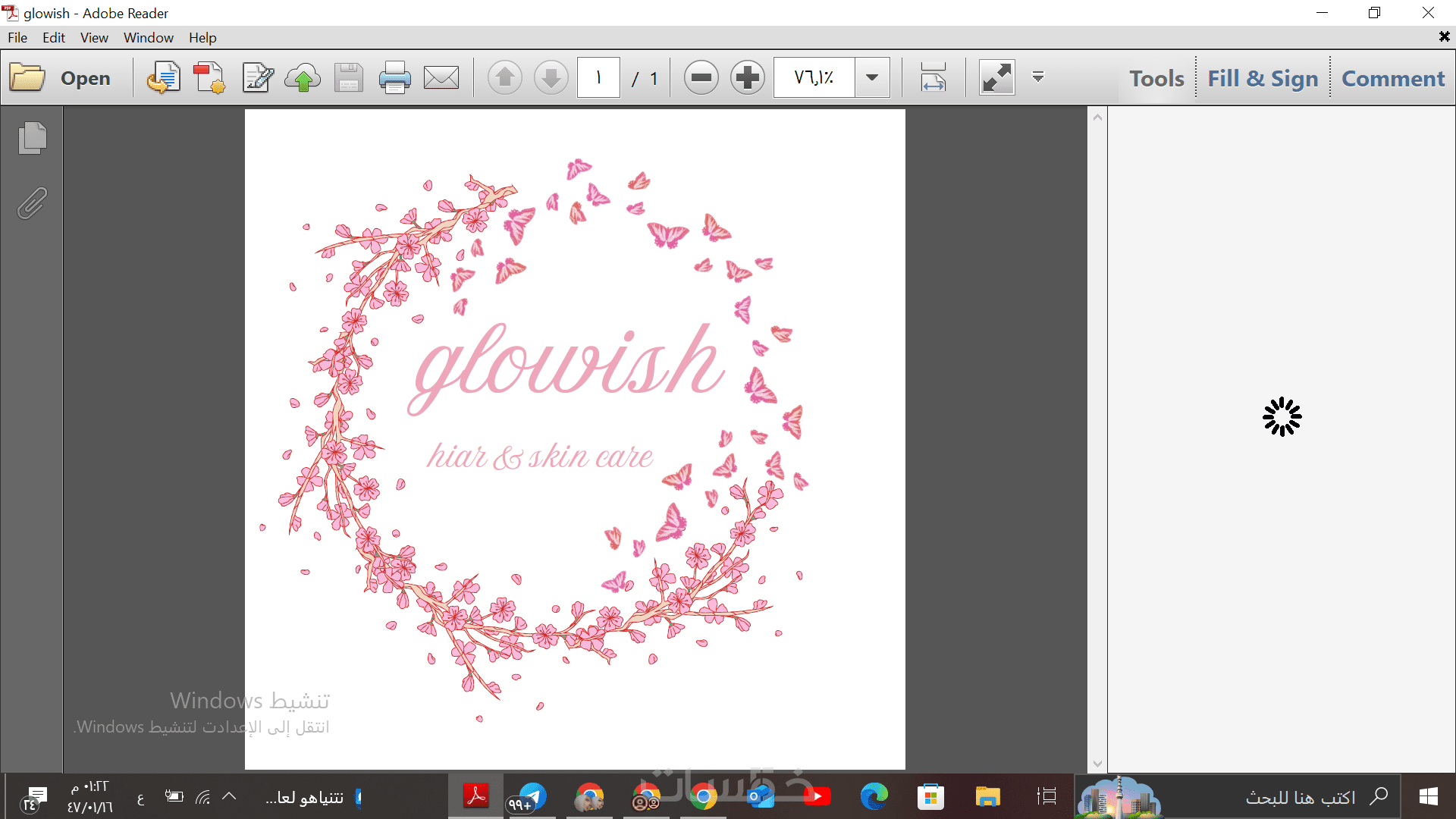1456x819 pixels.
Task: Open the Tools pane
Action: (x=1156, y=78)
